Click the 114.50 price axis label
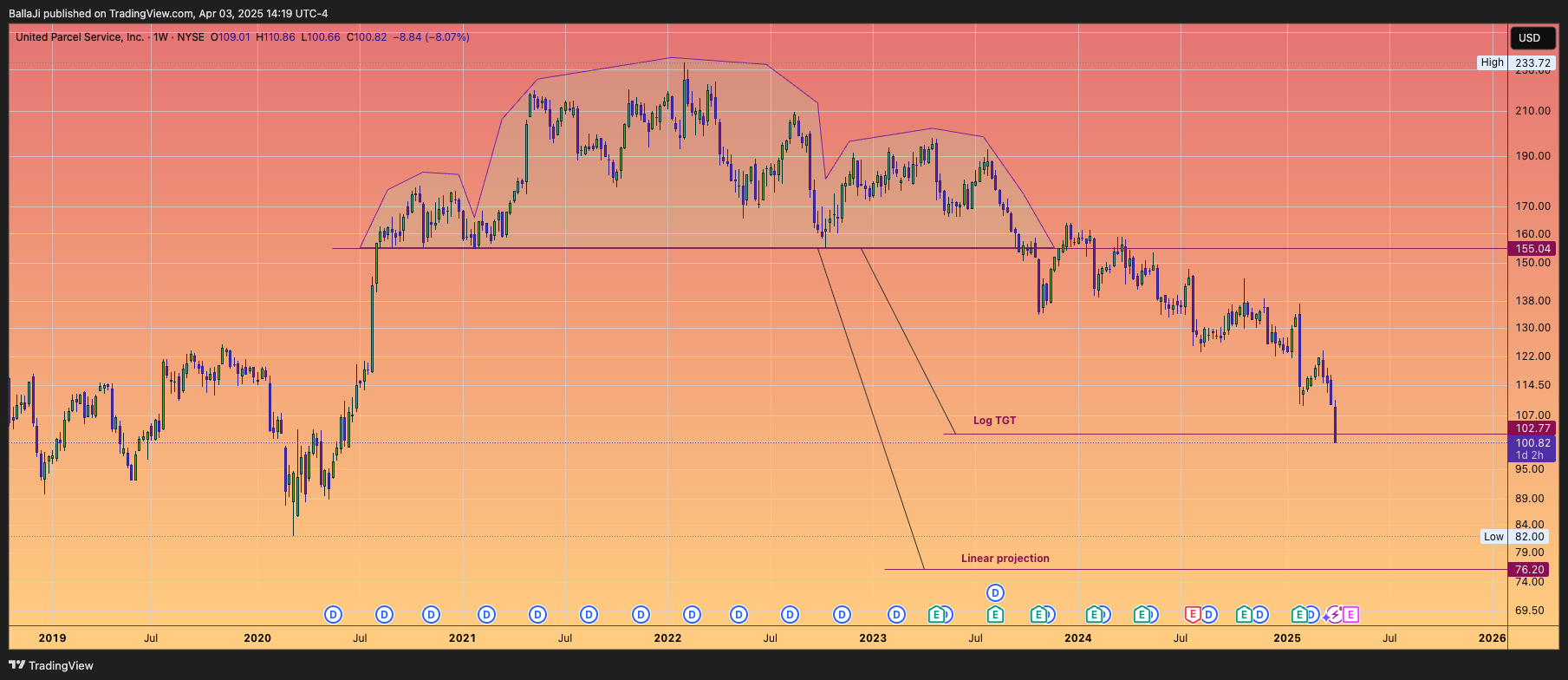The width and height of the screenshot is (1568, 680). 1532,385
